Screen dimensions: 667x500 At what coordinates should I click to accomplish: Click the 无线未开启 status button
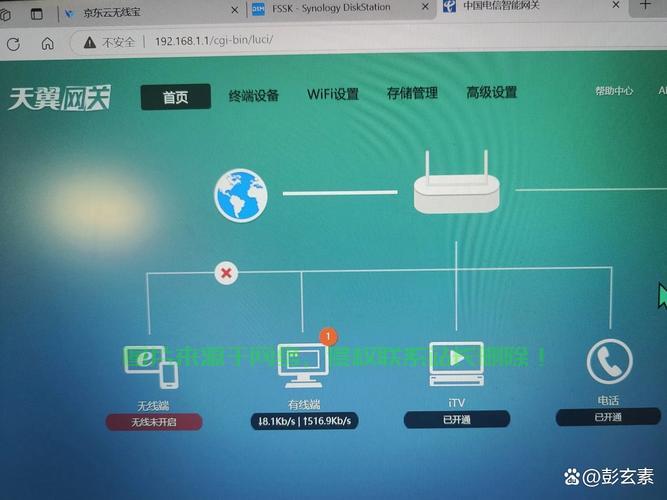[x=154, y=423]
